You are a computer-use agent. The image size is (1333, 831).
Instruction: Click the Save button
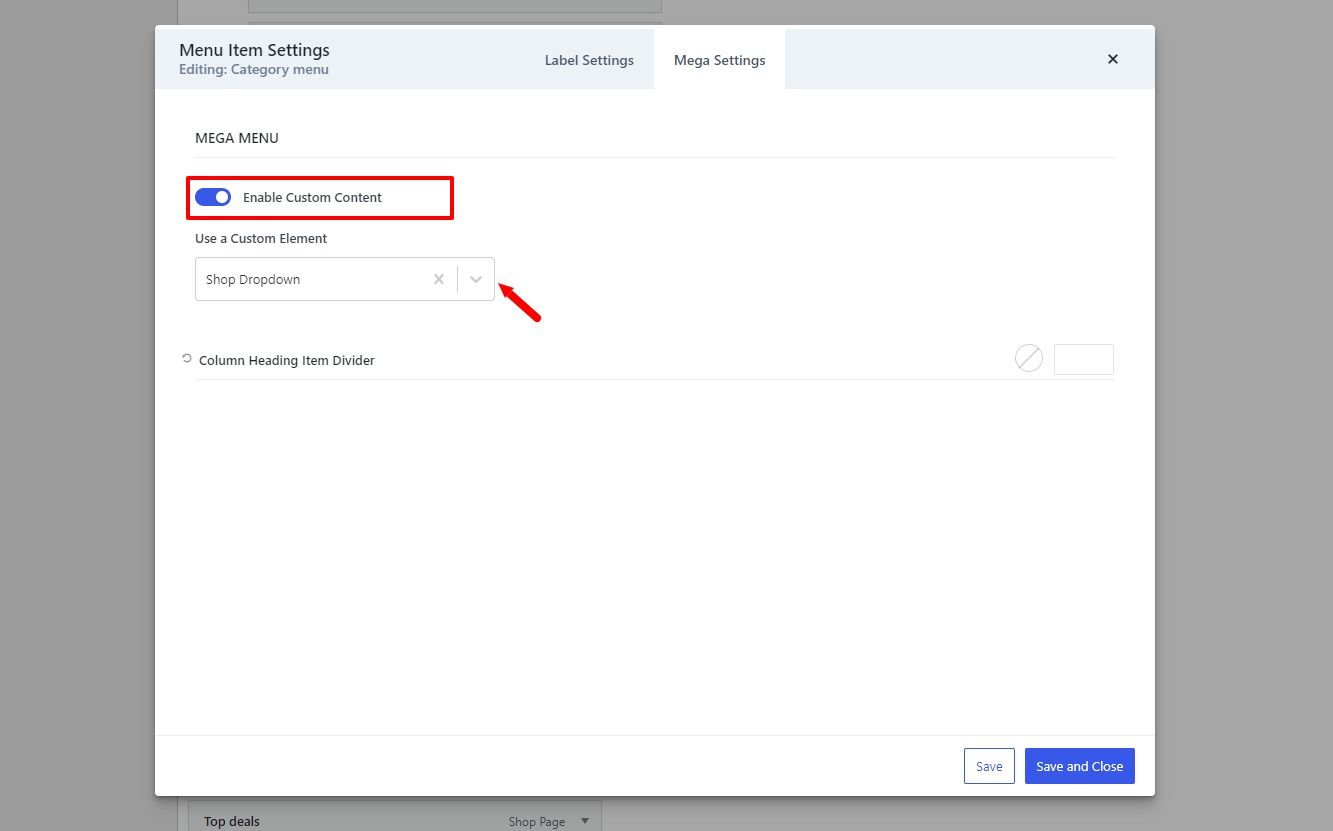[989, 766]
